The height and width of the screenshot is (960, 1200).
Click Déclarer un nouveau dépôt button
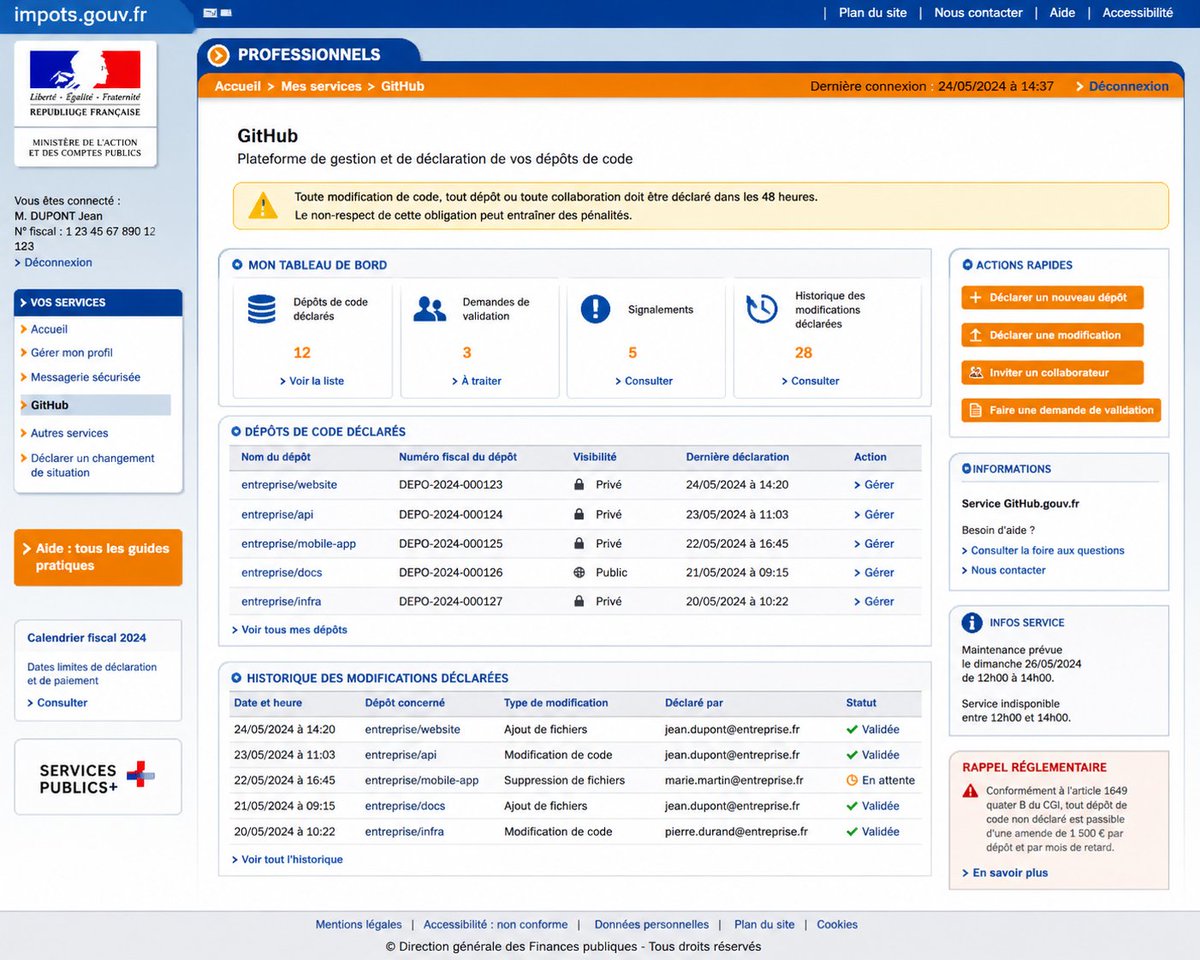click(1052, 297)
